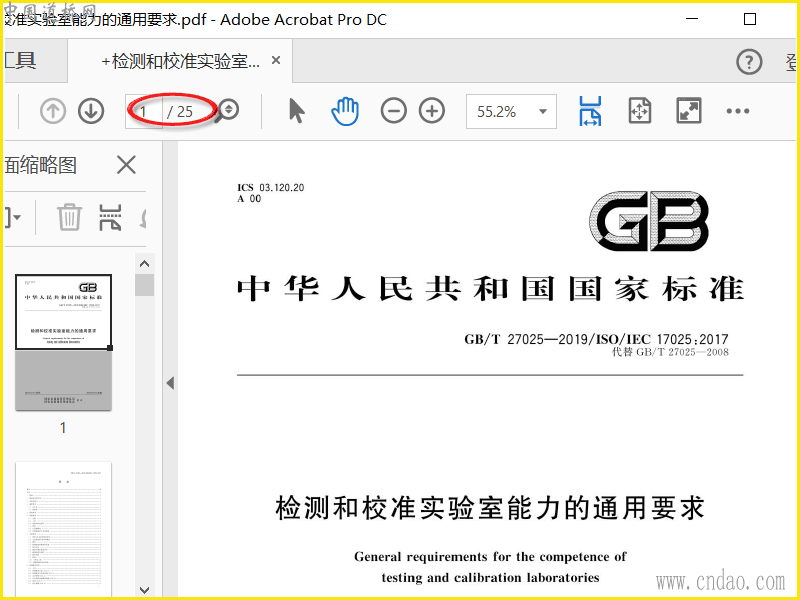Switch to the 工具 tab

point(20,61)
